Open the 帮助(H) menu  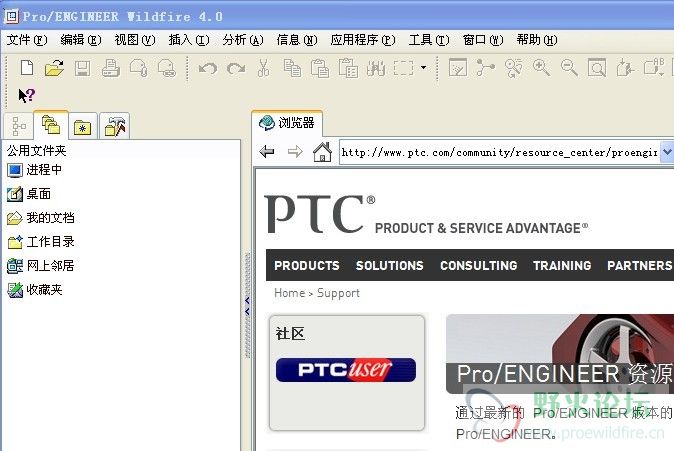click(x=537, y=40)
